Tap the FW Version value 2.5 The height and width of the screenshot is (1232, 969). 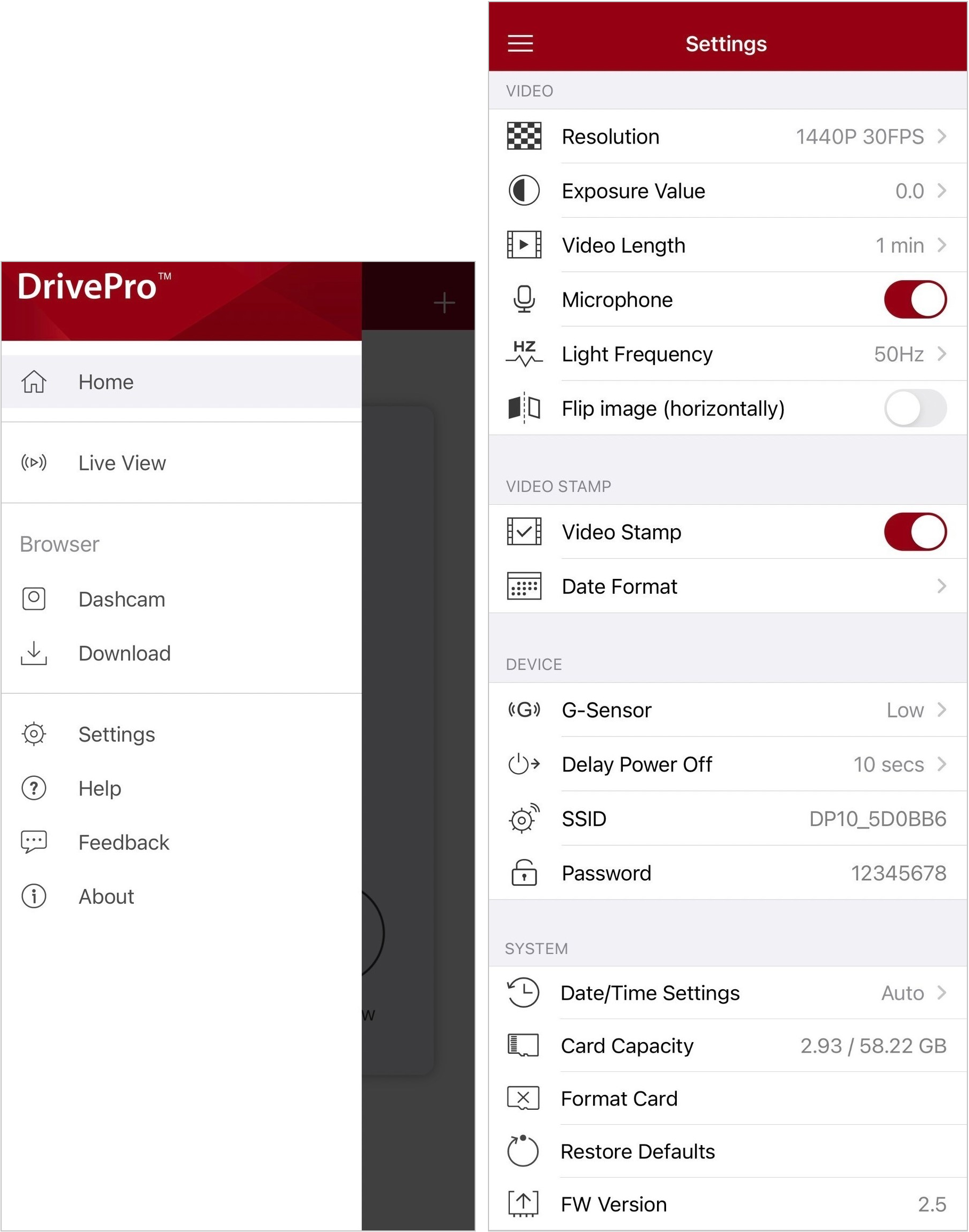click(x=932, y=1204)
